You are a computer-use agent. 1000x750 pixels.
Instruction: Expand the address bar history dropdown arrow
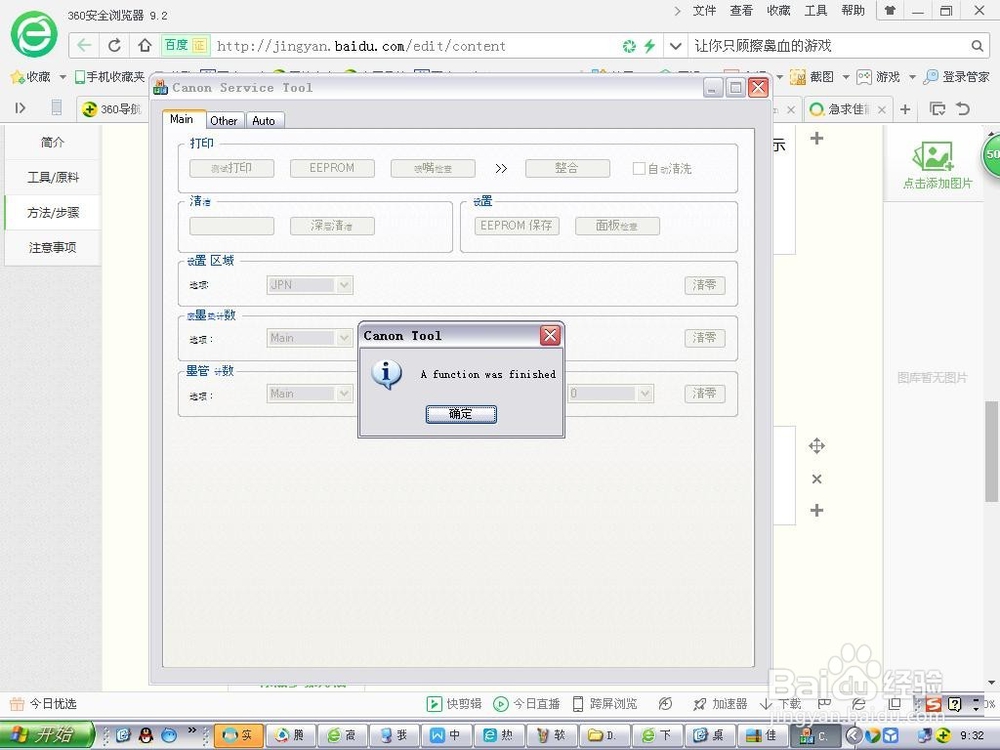675,46
